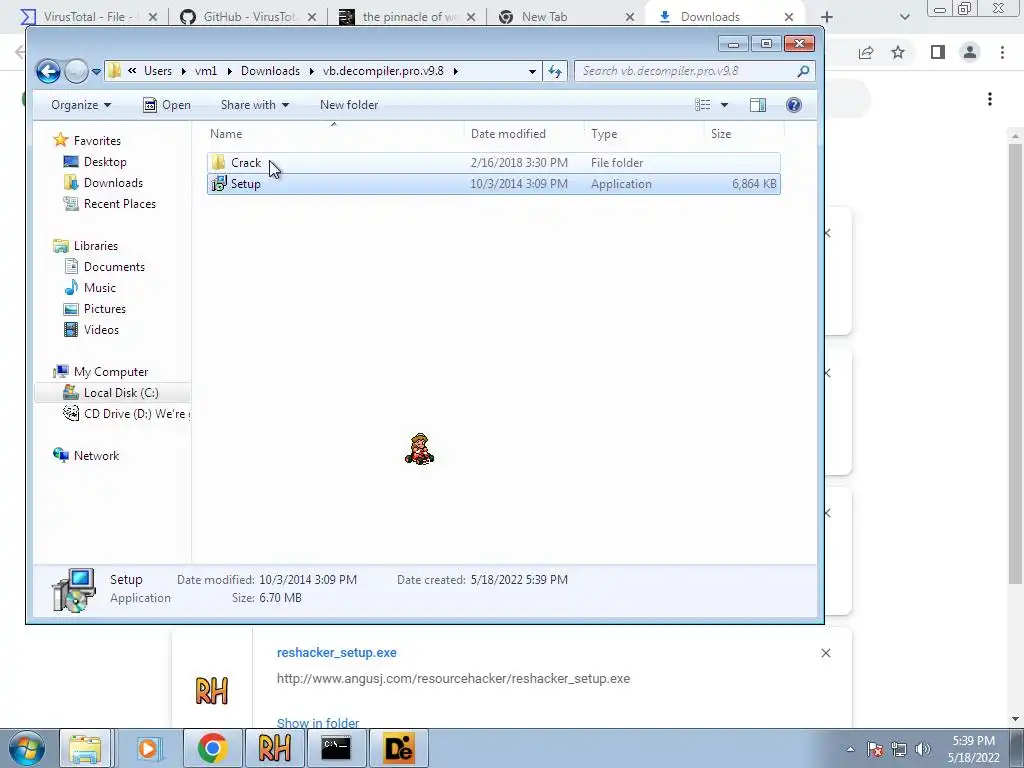Open the Documents library

(114, 266)
